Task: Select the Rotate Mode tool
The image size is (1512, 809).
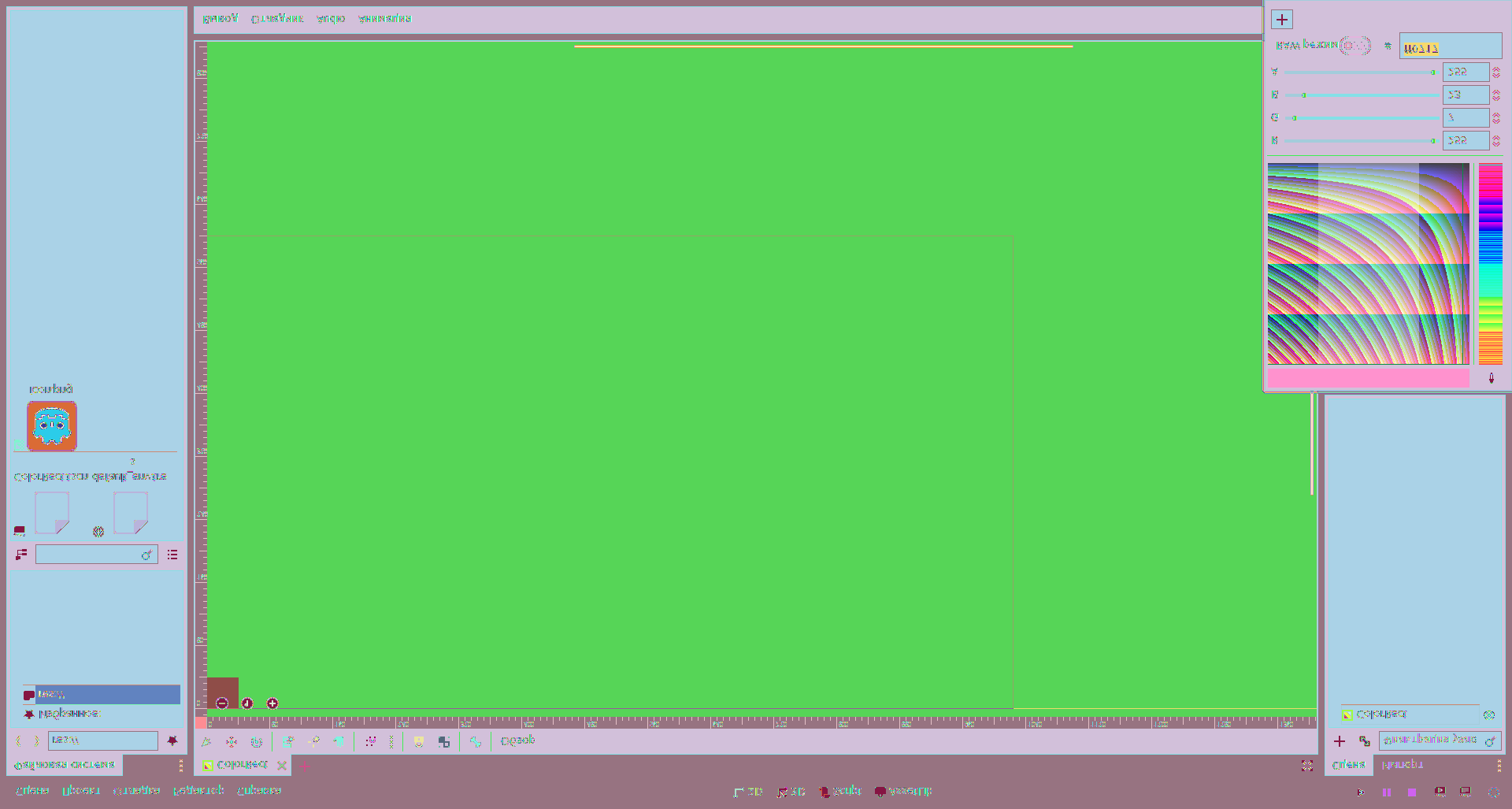Action: (257, 742)
